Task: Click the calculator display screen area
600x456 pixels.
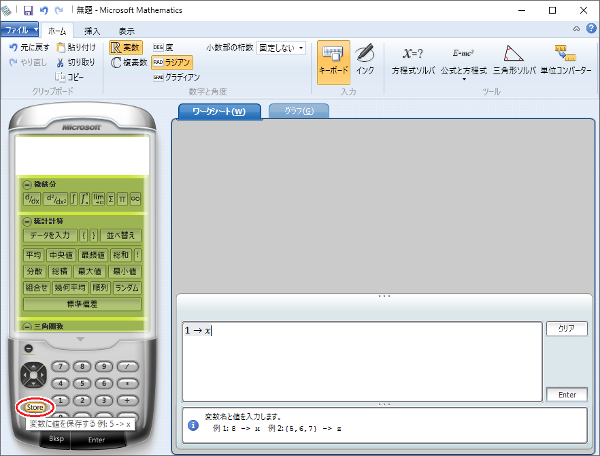Action: tap(82, 156)
